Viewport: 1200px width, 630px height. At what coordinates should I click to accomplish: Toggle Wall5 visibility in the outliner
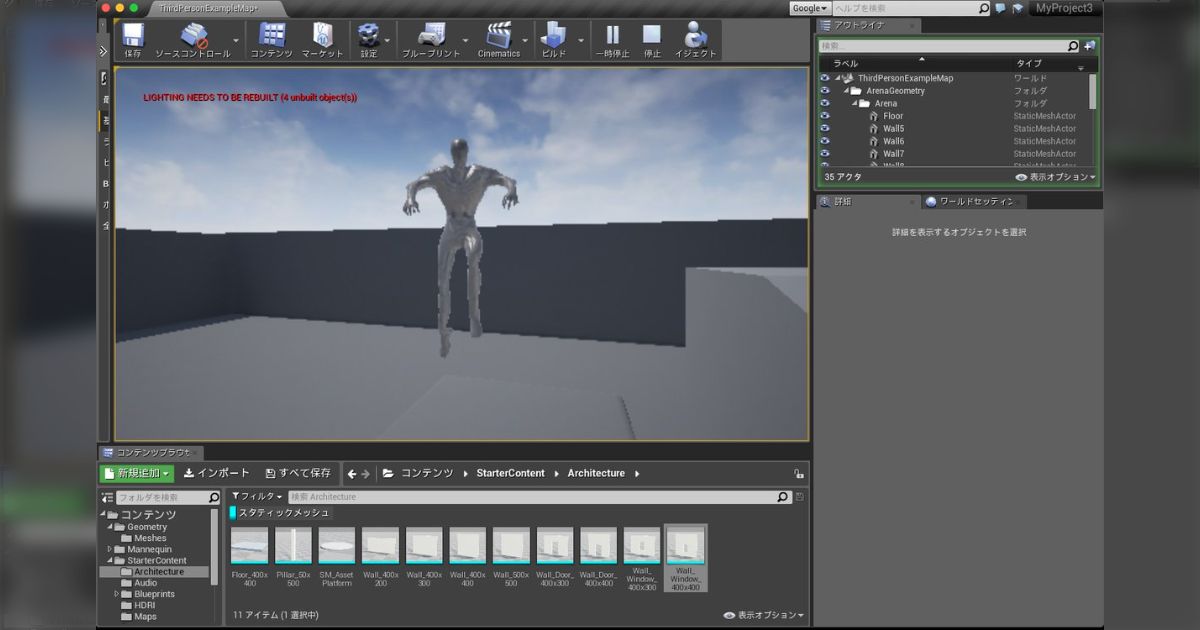click(823, 128)
